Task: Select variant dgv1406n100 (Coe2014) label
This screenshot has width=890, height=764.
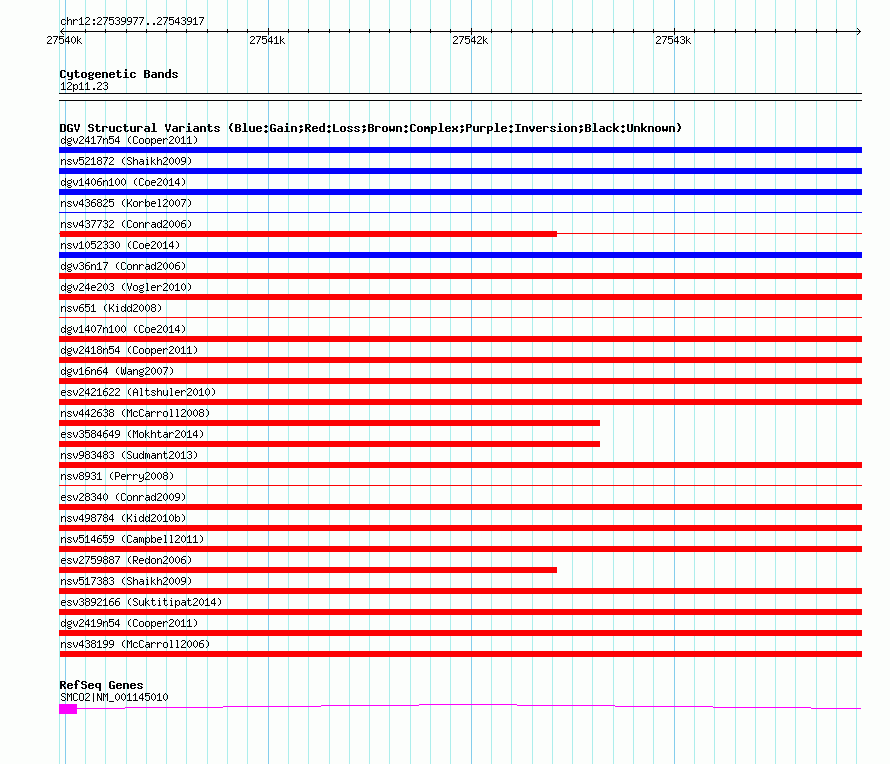Action: click(x=123, y=182)
